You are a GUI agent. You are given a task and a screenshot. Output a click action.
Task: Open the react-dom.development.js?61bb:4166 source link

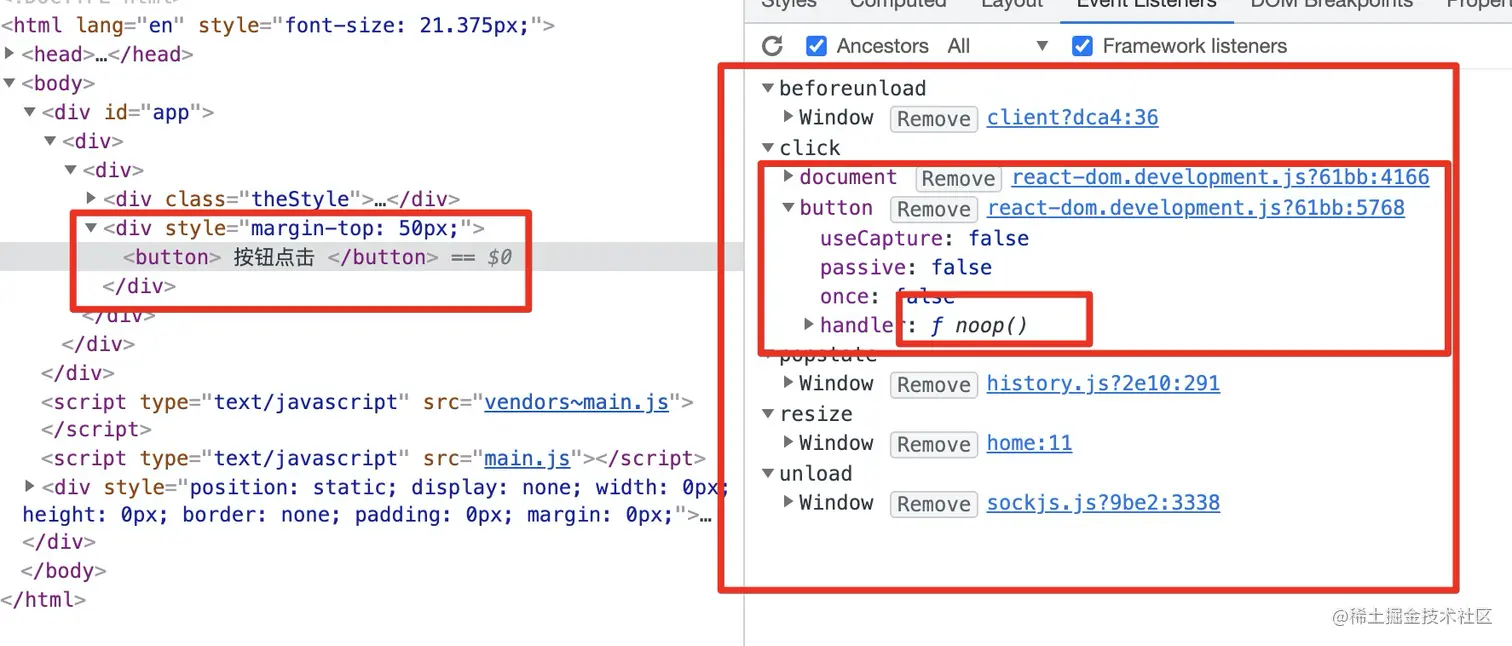tap(1220, 178)
